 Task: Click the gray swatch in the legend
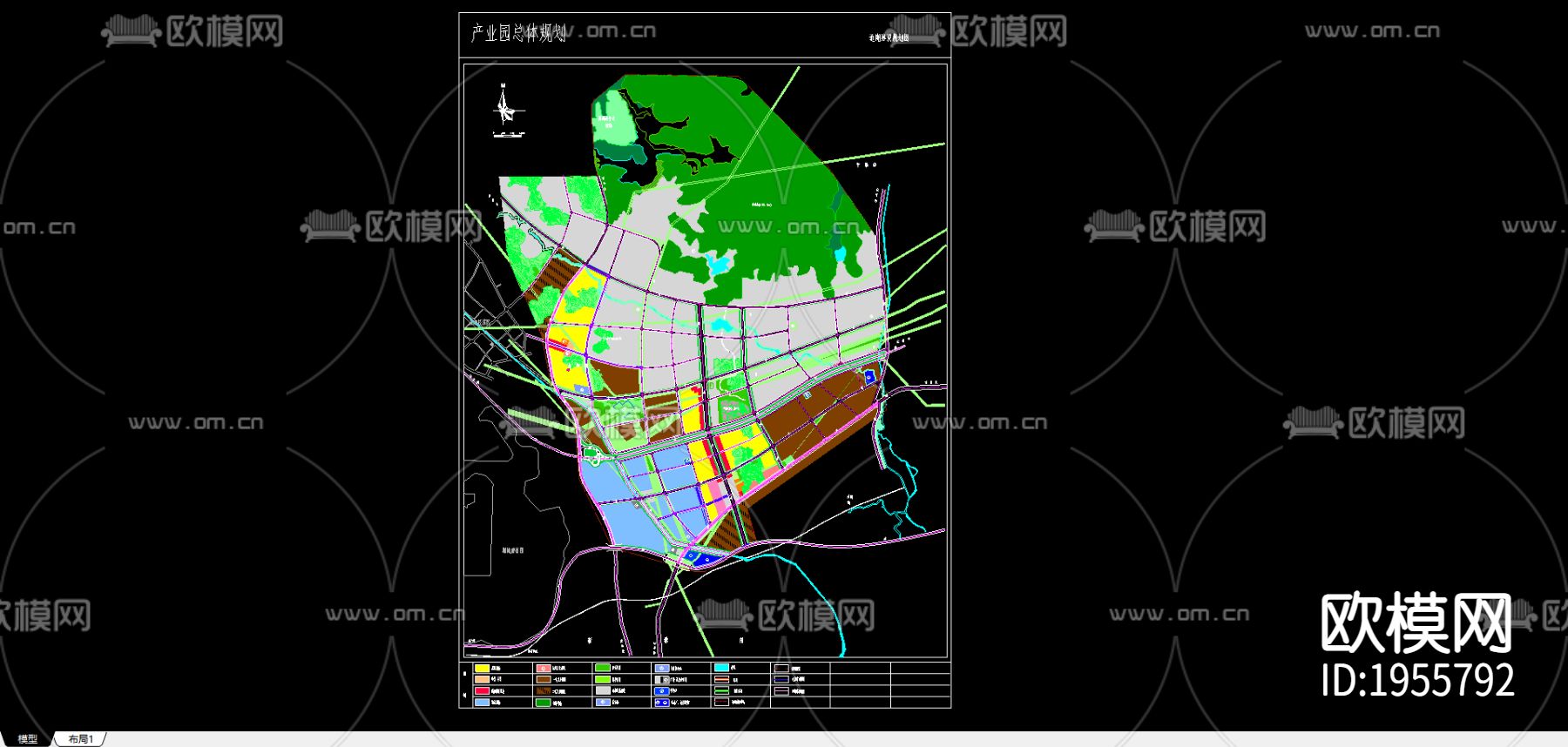603,690
